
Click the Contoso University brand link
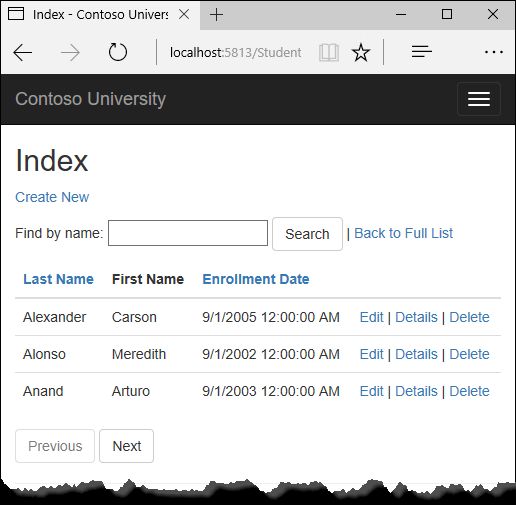90,99
